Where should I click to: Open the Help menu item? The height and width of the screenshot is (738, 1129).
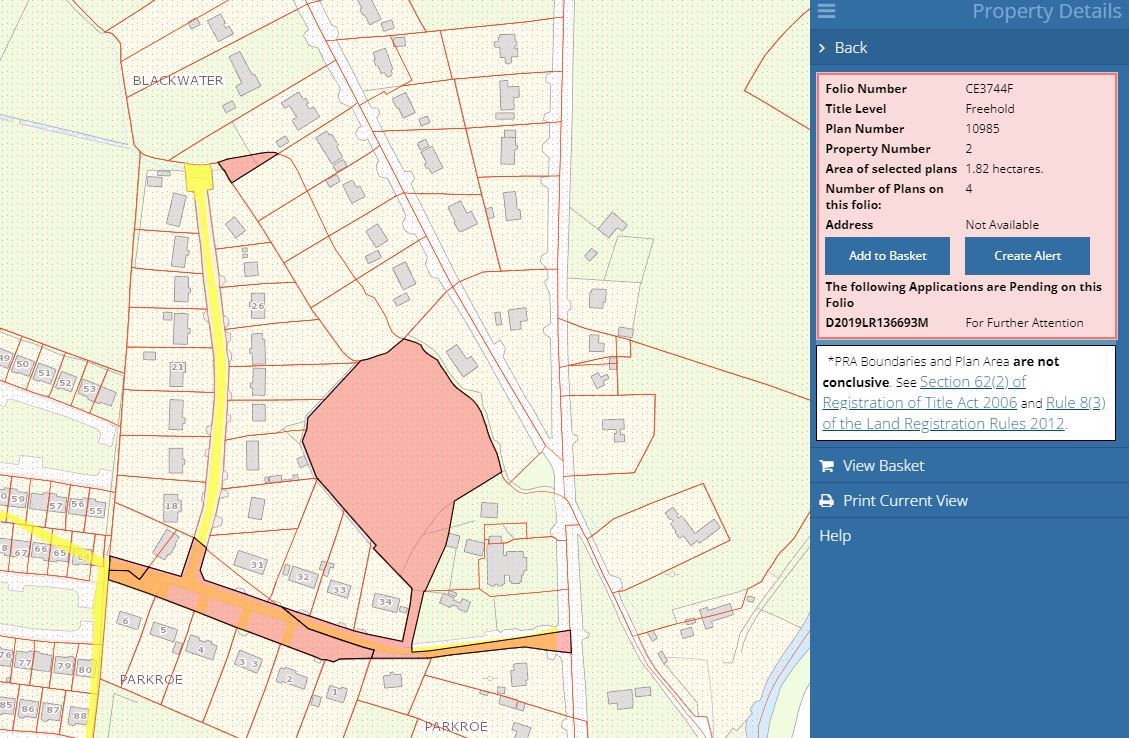click(835, 536)
